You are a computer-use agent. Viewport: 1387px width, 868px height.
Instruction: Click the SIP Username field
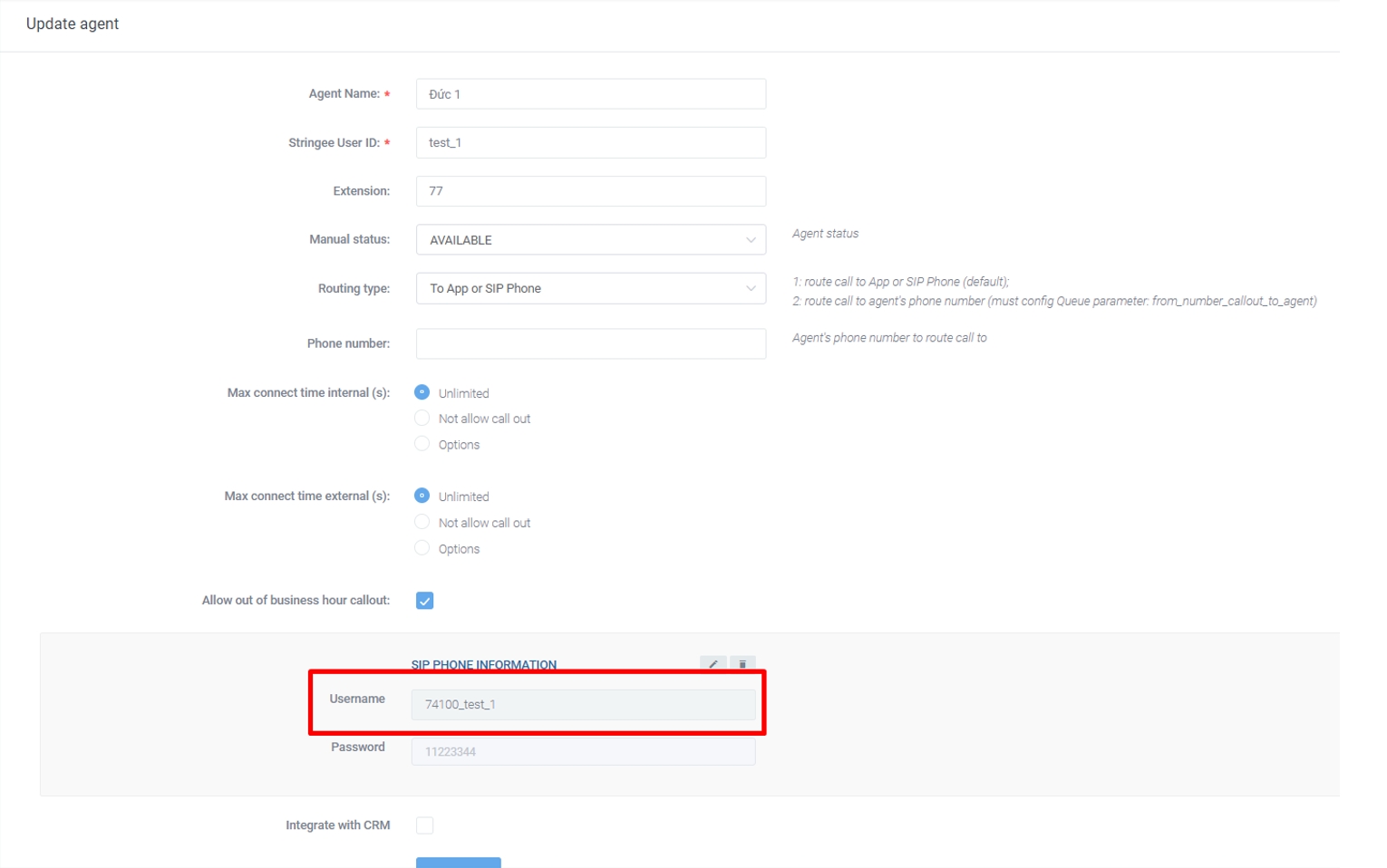tap(583, 704)
